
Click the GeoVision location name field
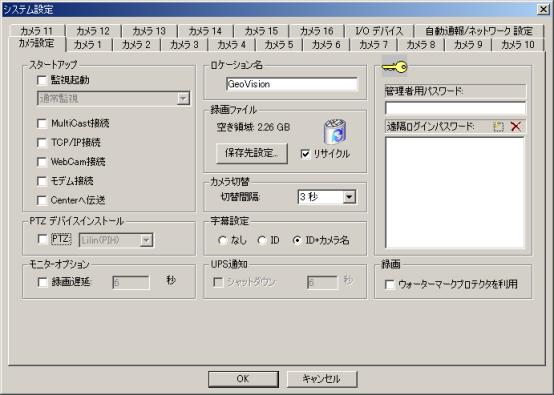coord(292,84)
